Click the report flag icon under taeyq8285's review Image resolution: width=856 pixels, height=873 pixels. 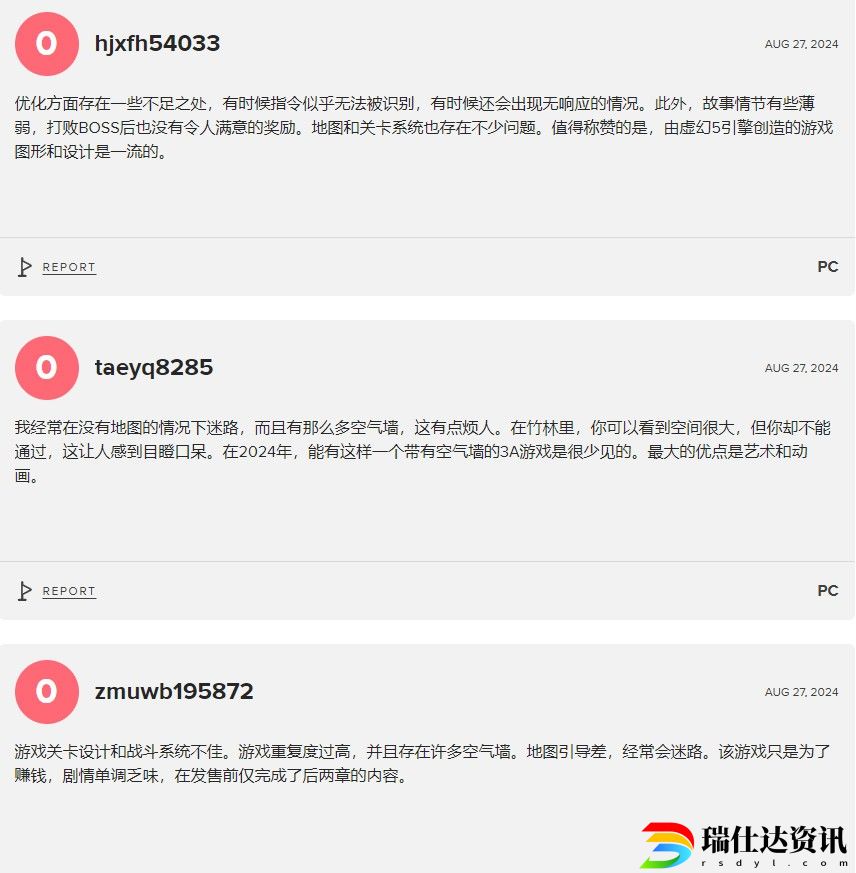[25, 591]
